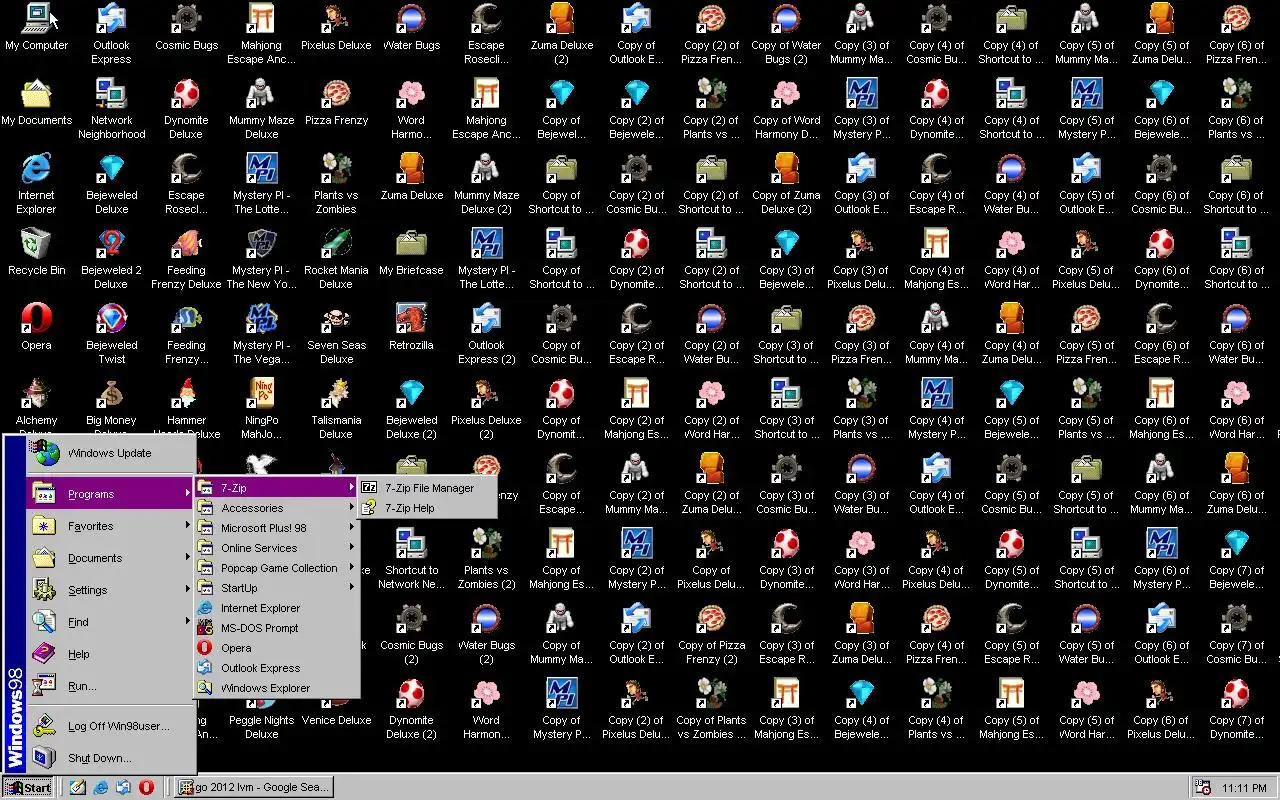The image size is (1280, 800).
Task: Launch Opera from the Quick Launch bar
Action: point(146,787)
